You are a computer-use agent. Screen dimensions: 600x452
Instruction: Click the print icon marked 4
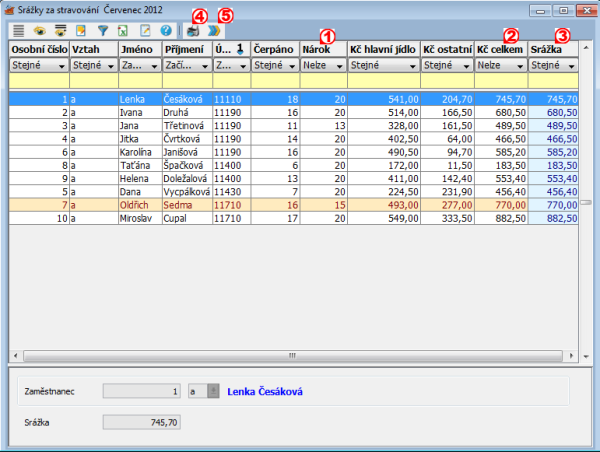point(193,31)
